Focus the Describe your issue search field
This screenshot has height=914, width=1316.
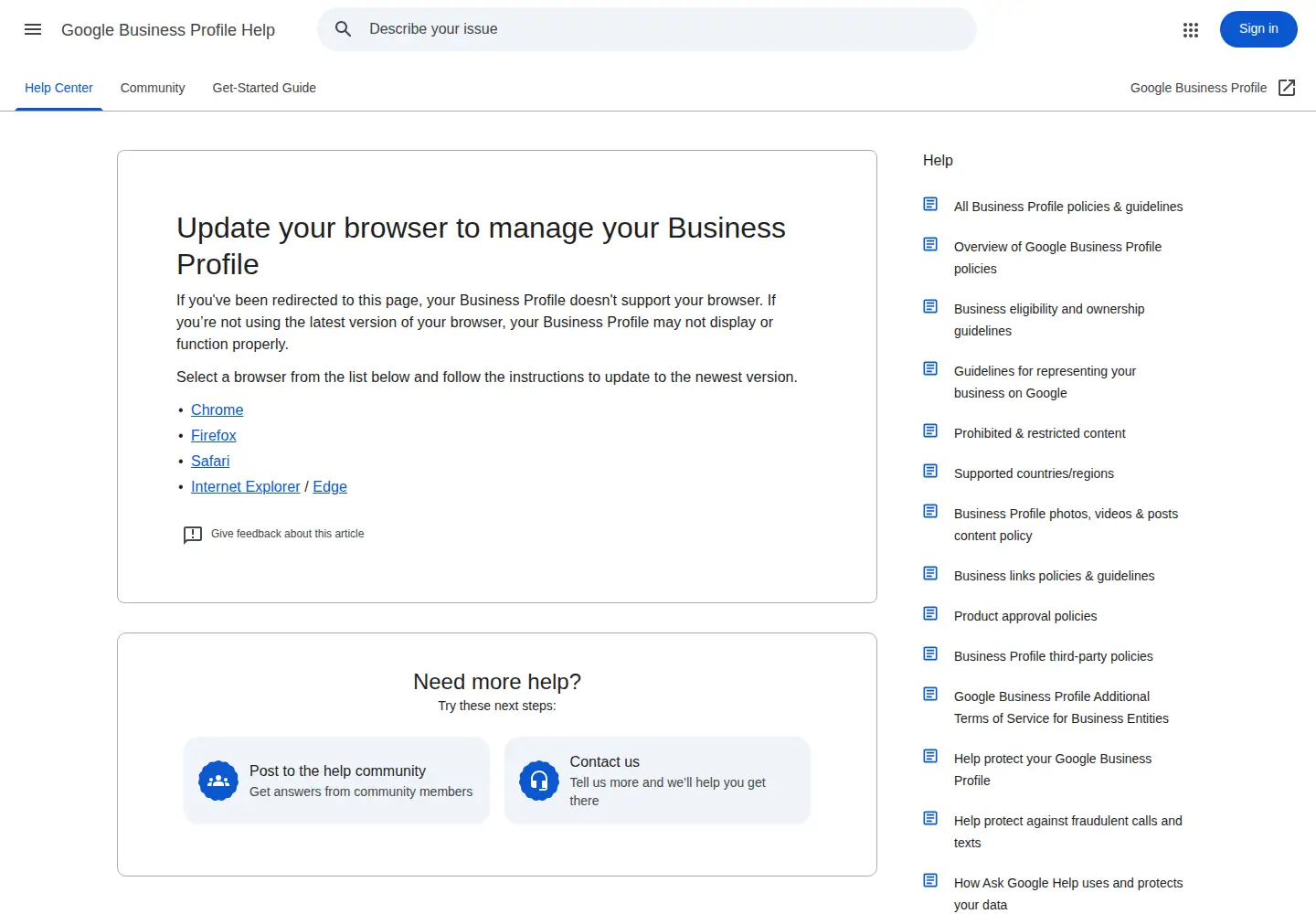coord(647,29)
